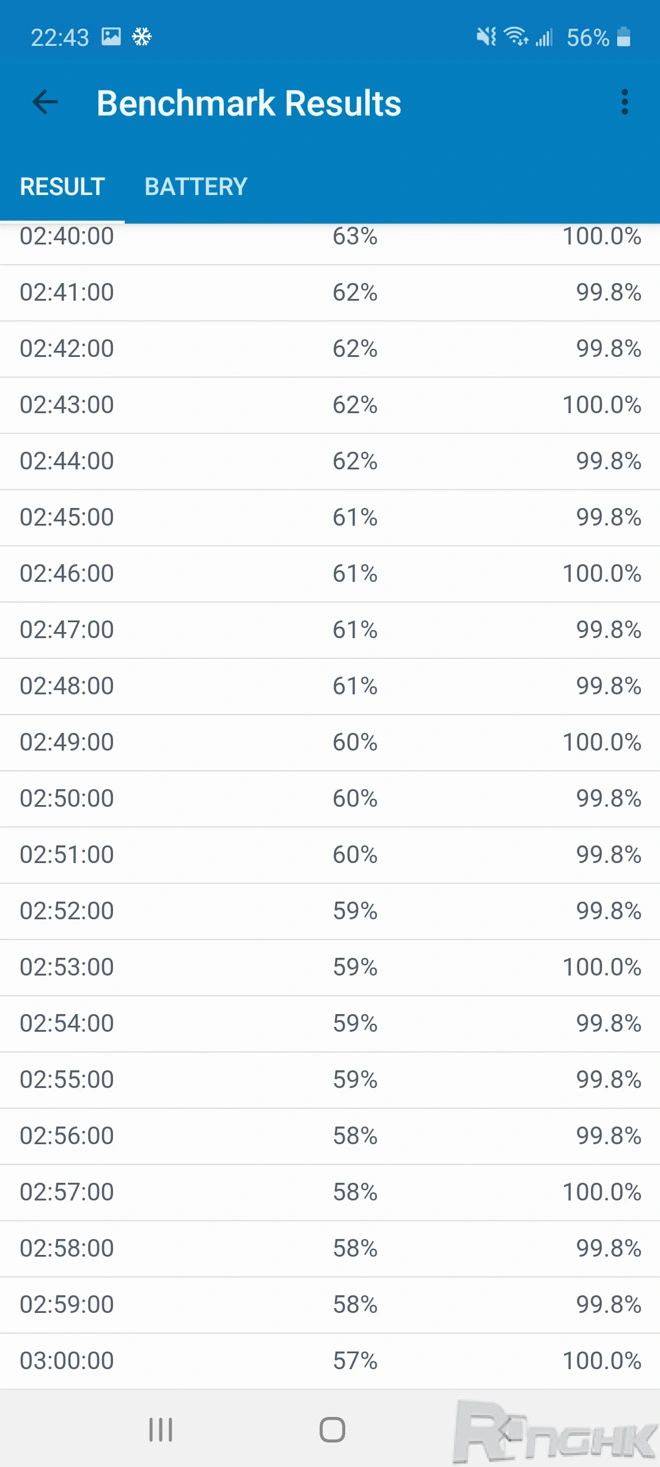Tap the 22:43 clock in status bar
The image size is (660, 1467).
coord(60,38)
